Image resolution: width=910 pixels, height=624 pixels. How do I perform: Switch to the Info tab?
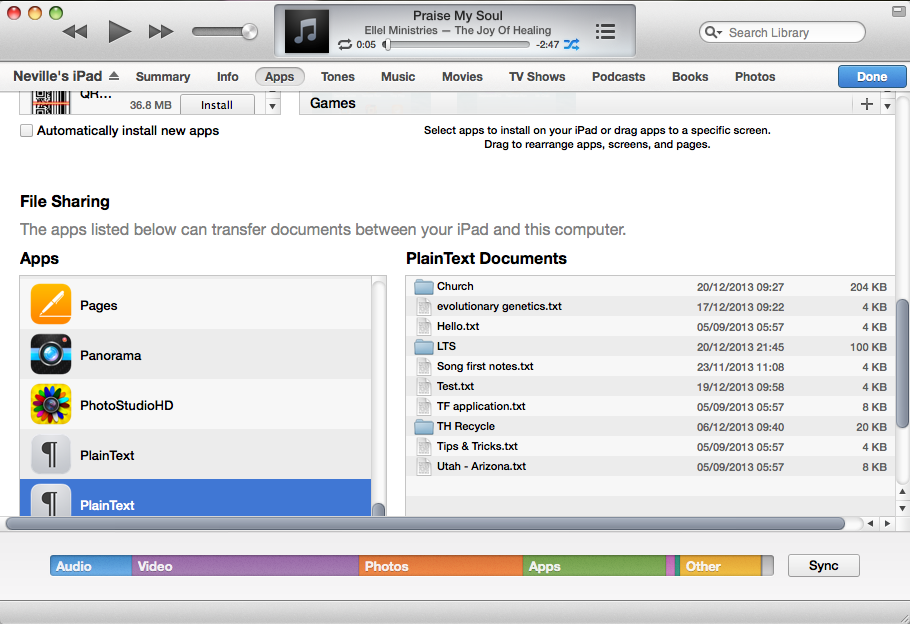(228, 77)
